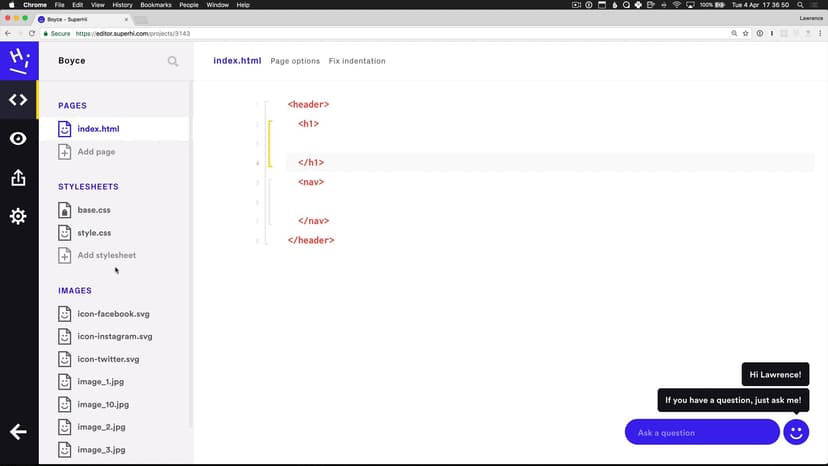Screen dimensions: 828x466
Task: Click the share/export upload icon
Action: [18, 178]
